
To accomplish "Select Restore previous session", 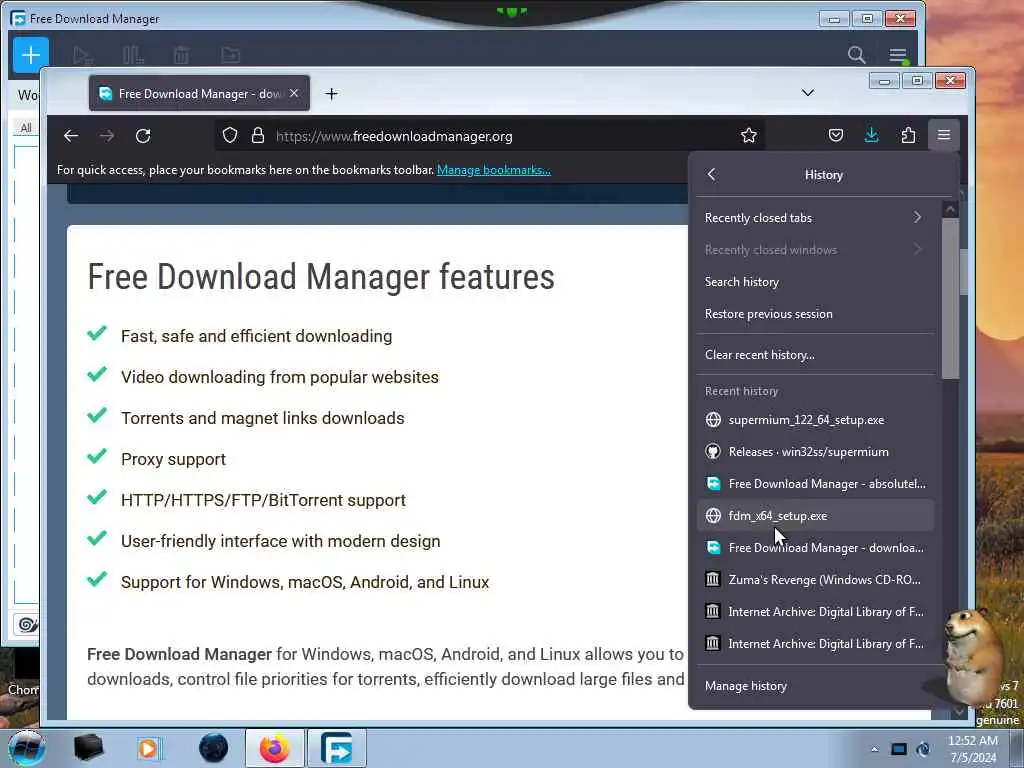I will point(814,313).
